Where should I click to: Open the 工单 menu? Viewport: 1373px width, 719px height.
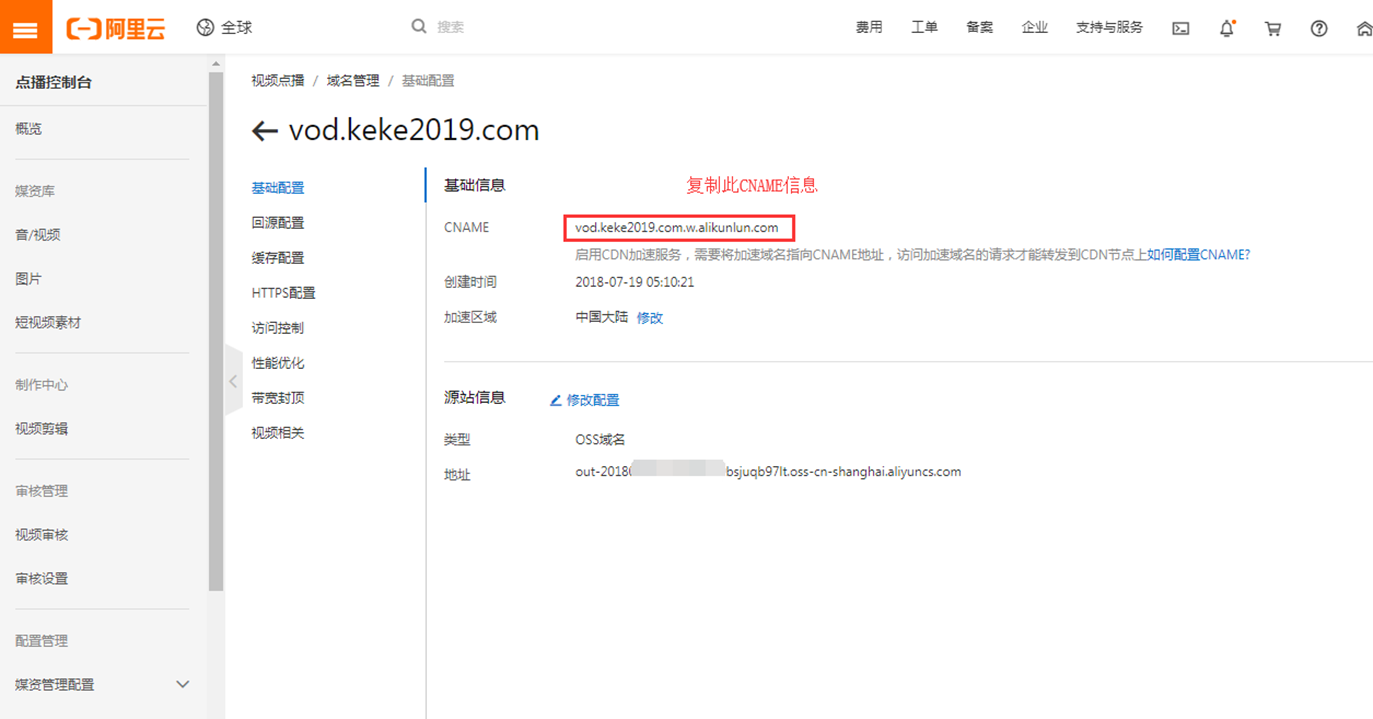(924, 28)
